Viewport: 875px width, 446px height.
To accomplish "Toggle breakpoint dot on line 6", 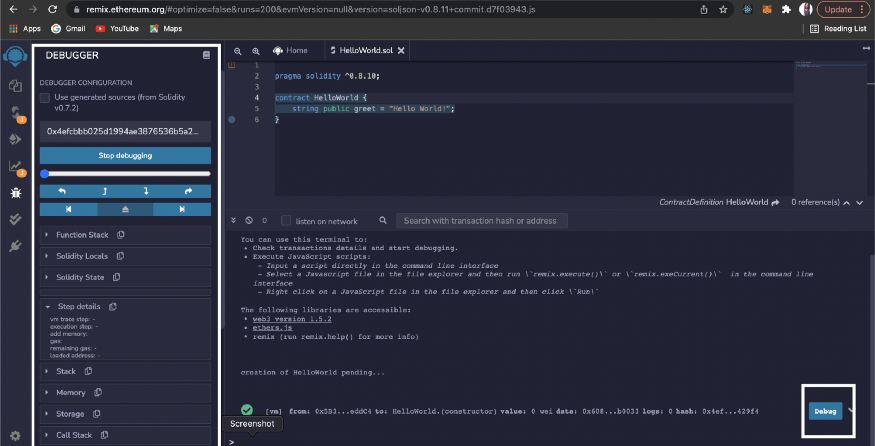I will coord(232,119).
